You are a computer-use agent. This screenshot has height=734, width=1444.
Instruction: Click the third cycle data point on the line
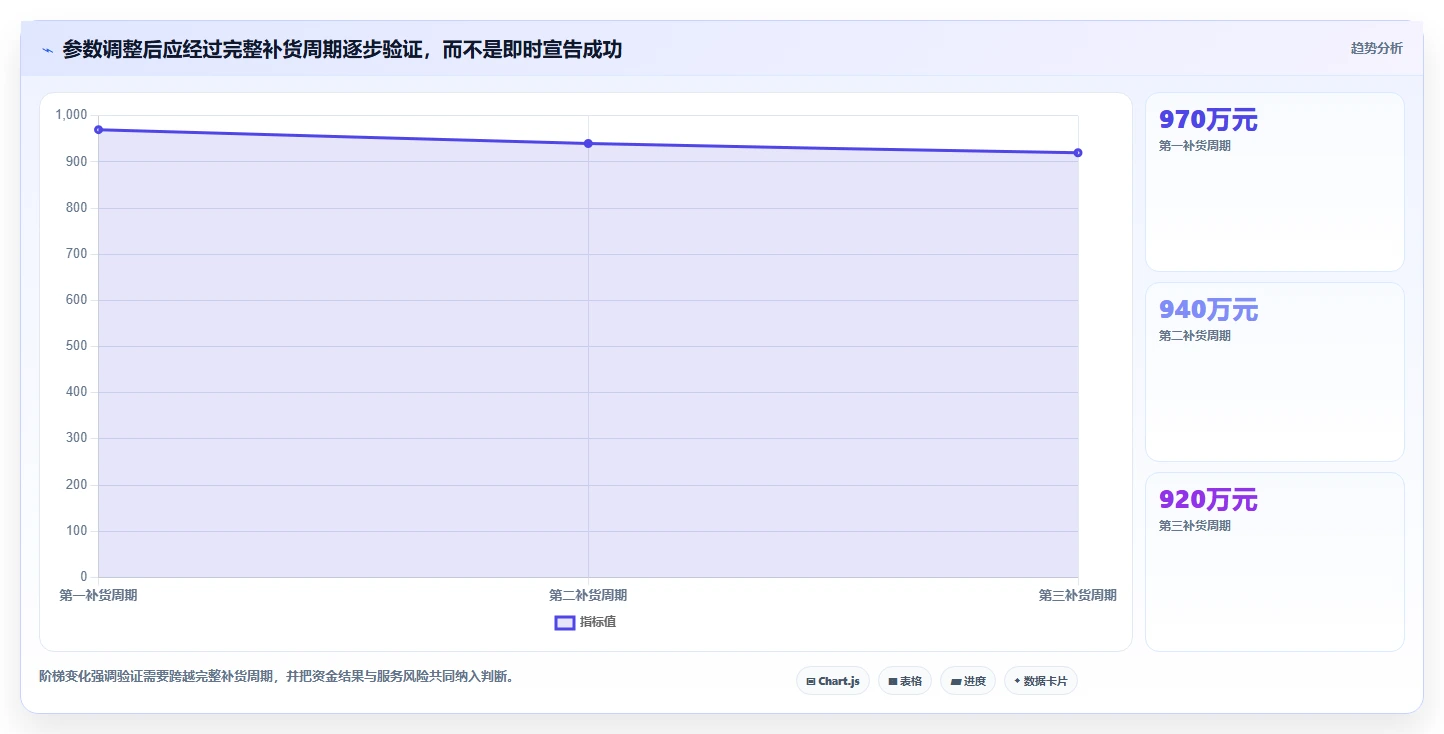point(1078,153)
